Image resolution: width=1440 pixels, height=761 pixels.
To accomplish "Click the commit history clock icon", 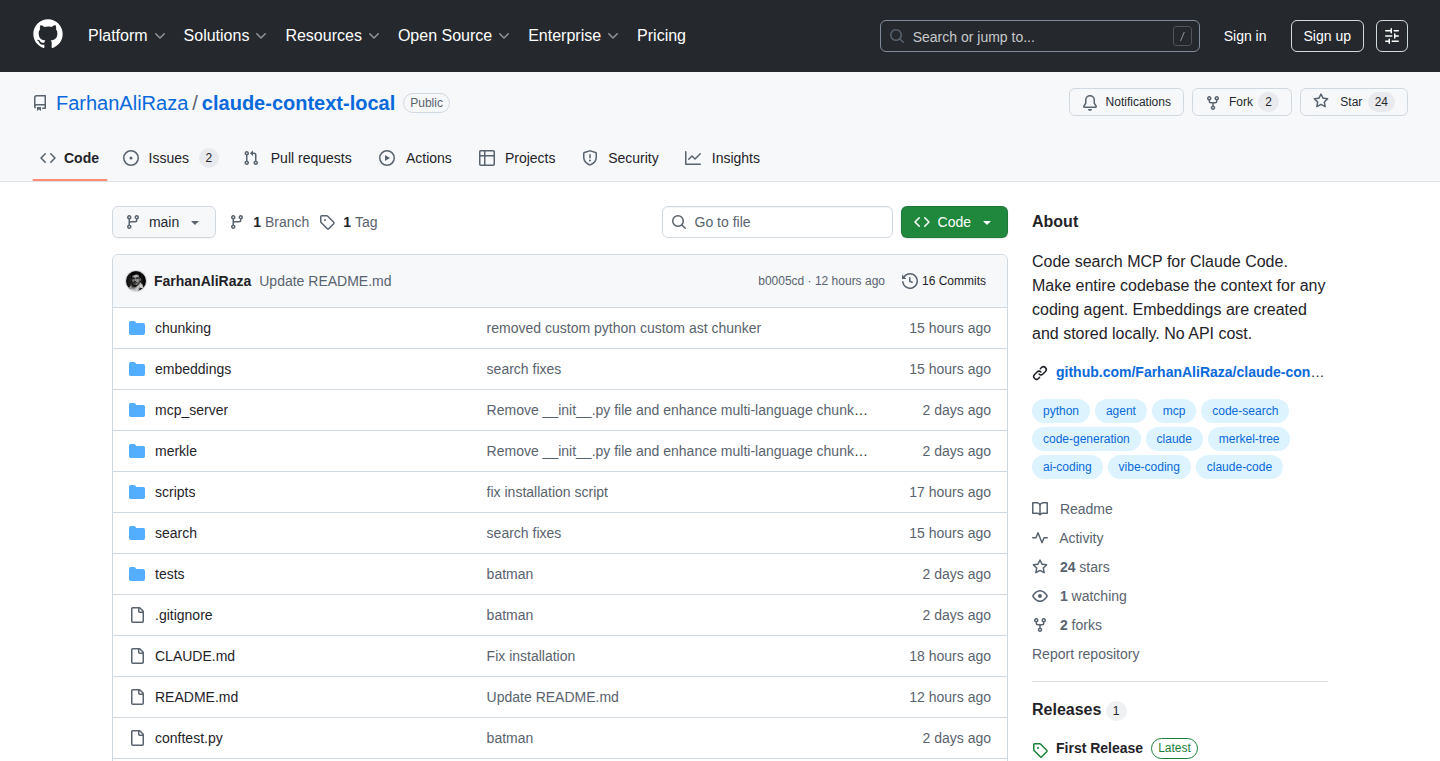I will coord(909,281).
